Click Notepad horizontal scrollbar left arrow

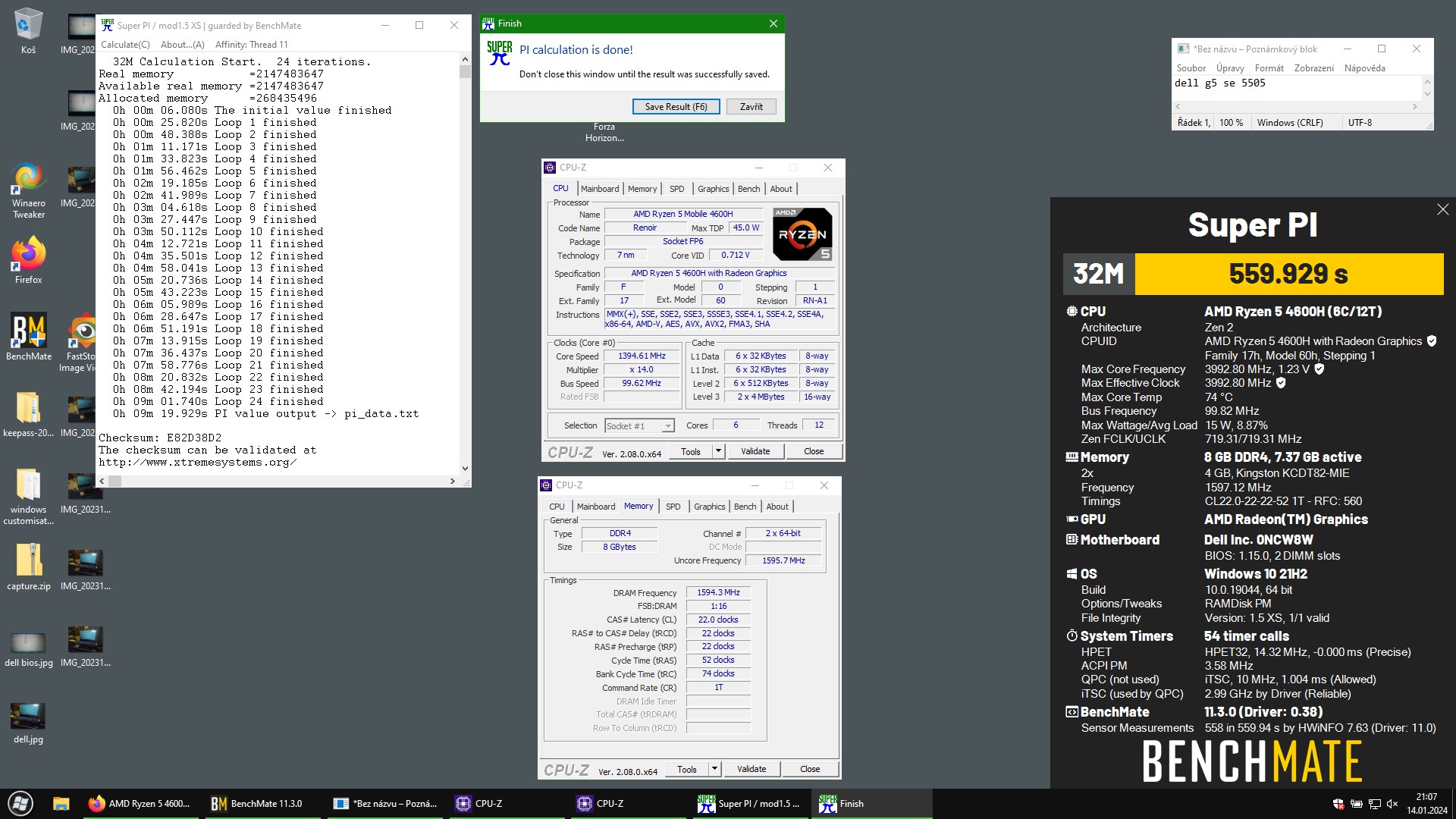click(1178, 107)
